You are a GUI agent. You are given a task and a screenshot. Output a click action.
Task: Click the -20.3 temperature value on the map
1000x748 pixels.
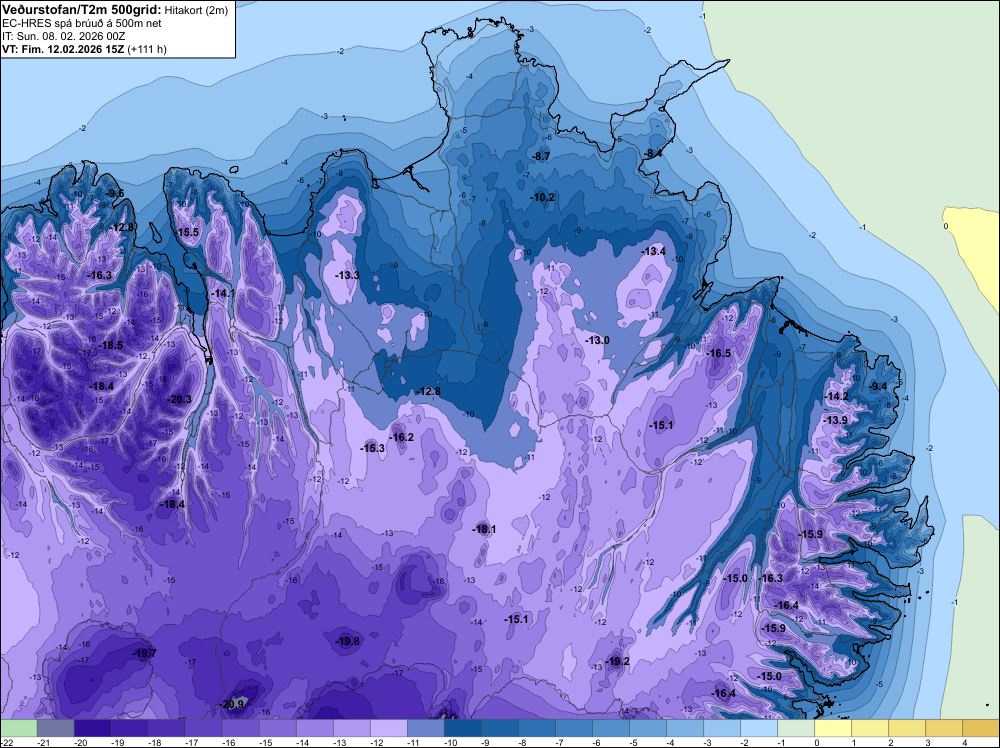(179, 399)
